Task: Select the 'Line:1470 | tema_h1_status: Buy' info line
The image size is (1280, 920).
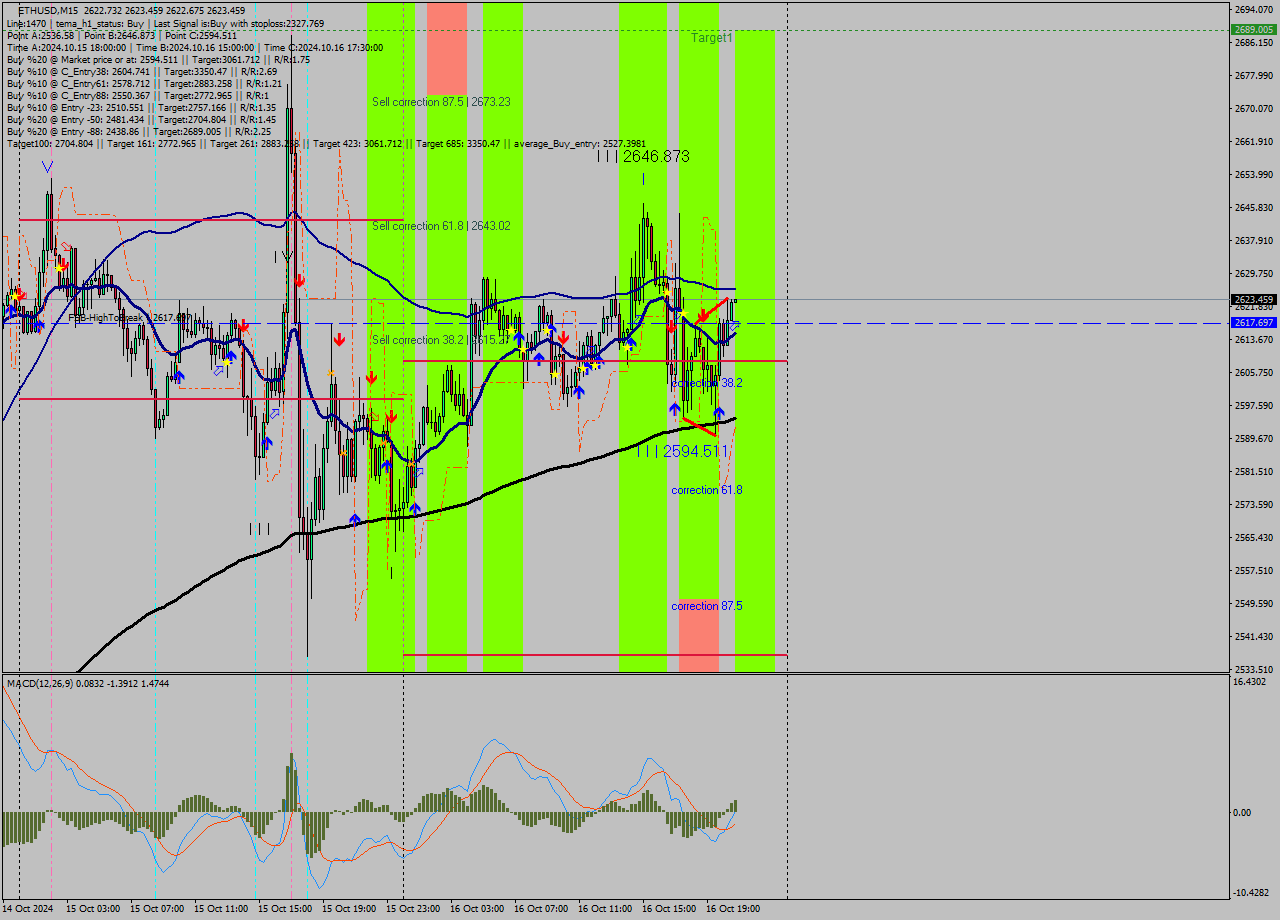Action: (165, 23)
